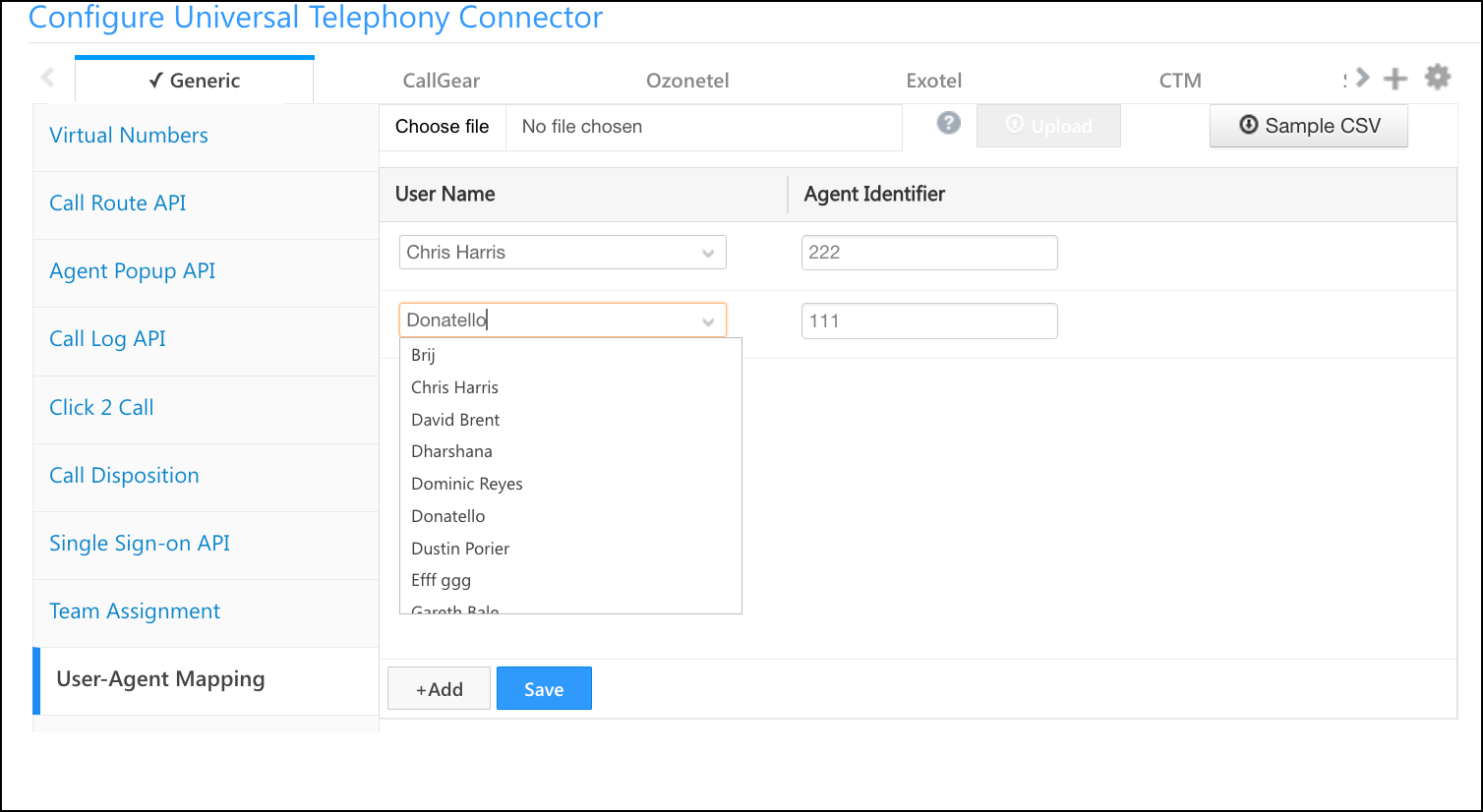Open the CTM tab
This screenshot has height=812, width=1483.
tap(1180, 81)
